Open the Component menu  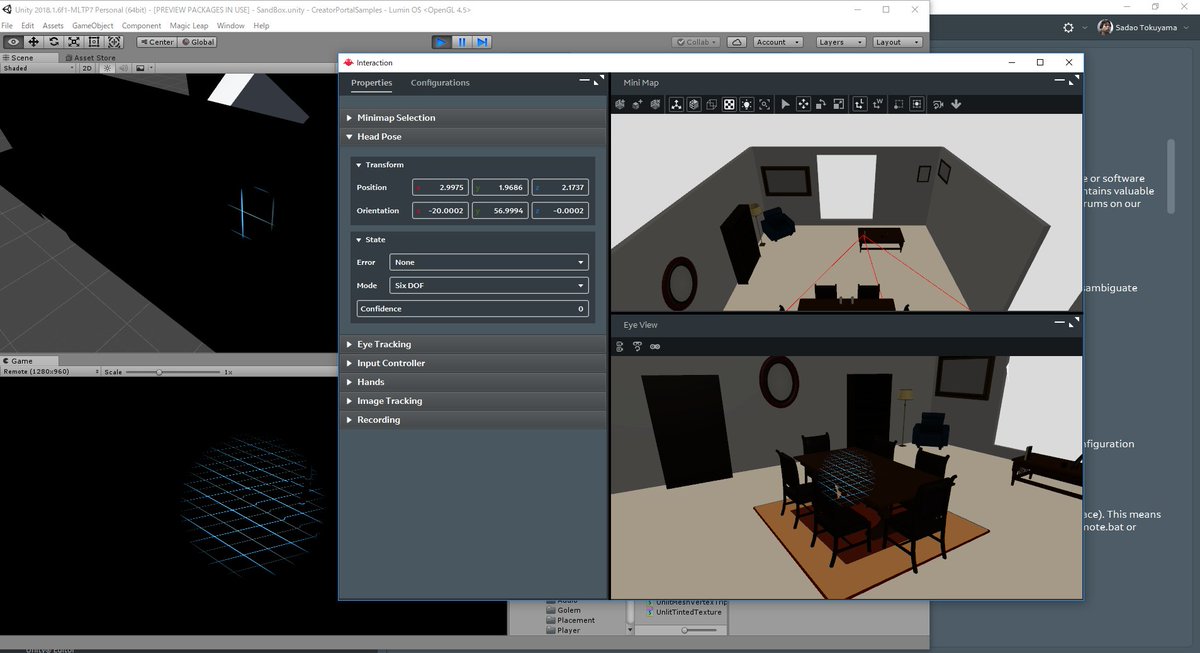(x=141, y=25)
